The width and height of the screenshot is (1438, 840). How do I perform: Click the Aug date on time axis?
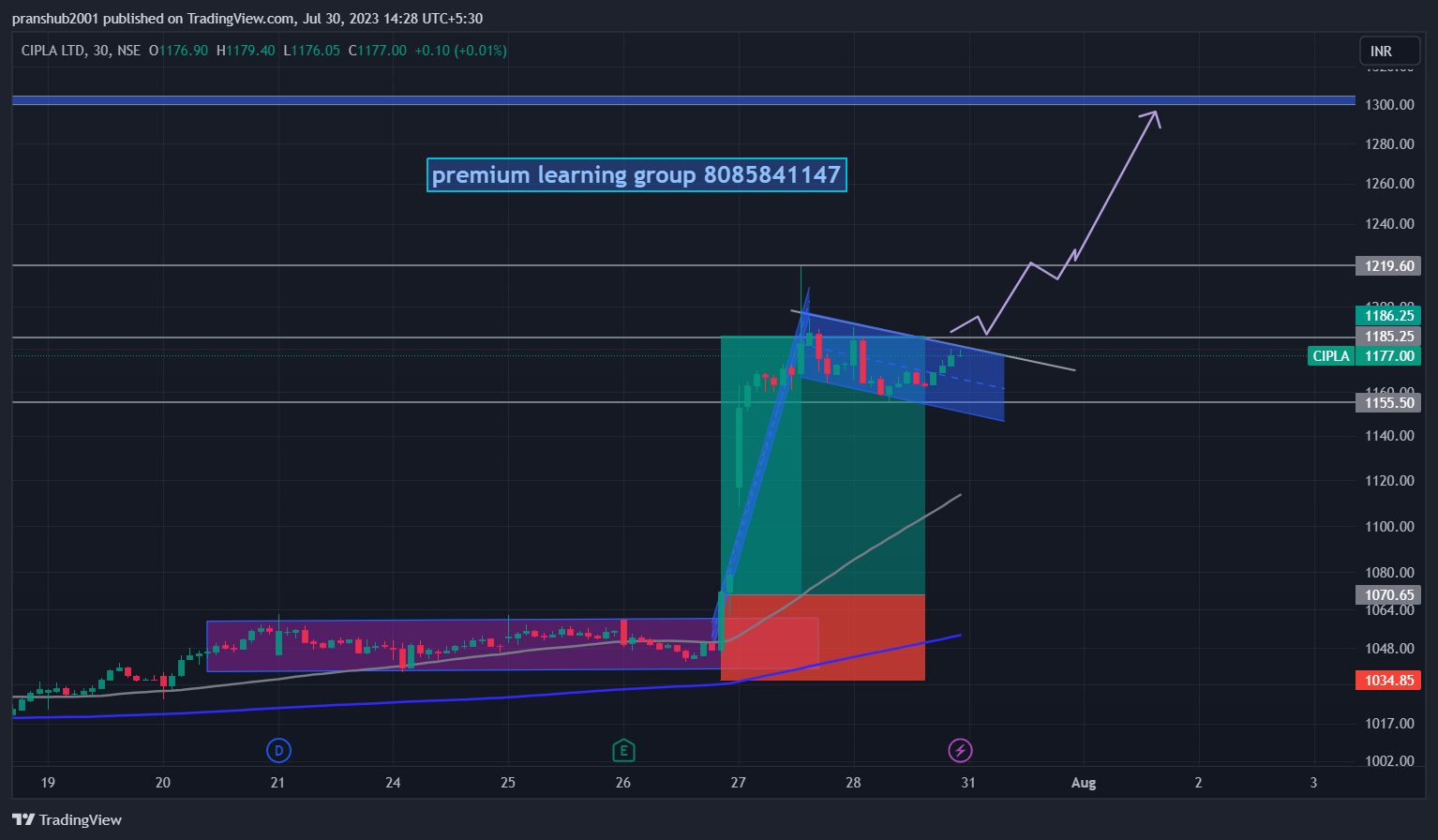(x=1084, y=782)
